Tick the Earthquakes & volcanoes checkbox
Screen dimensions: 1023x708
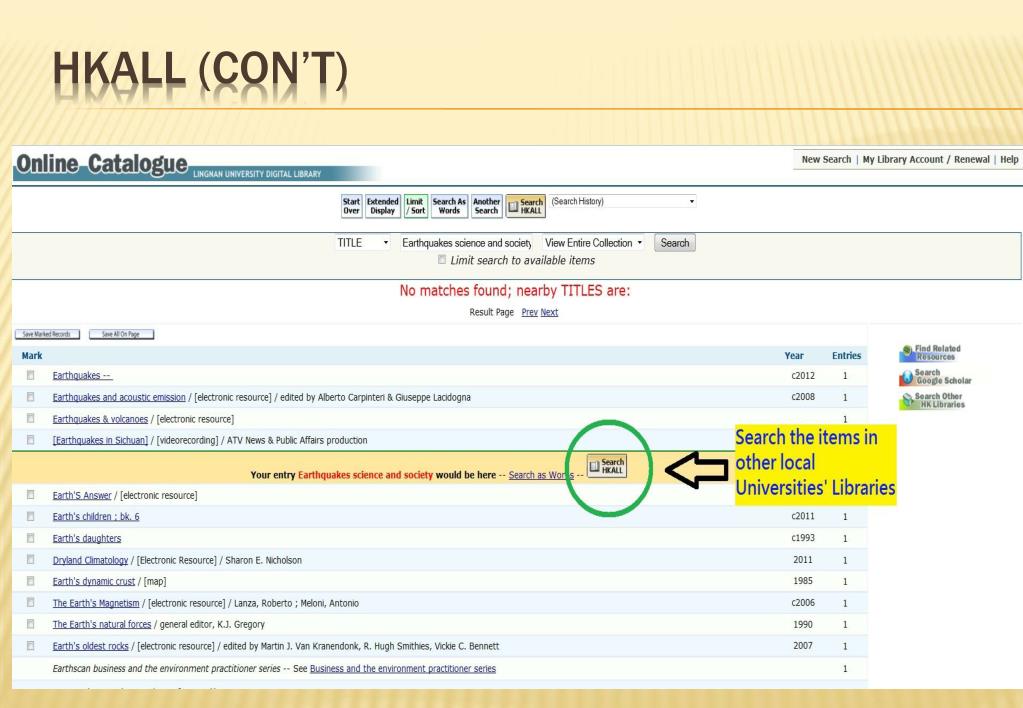pos(31,418)
